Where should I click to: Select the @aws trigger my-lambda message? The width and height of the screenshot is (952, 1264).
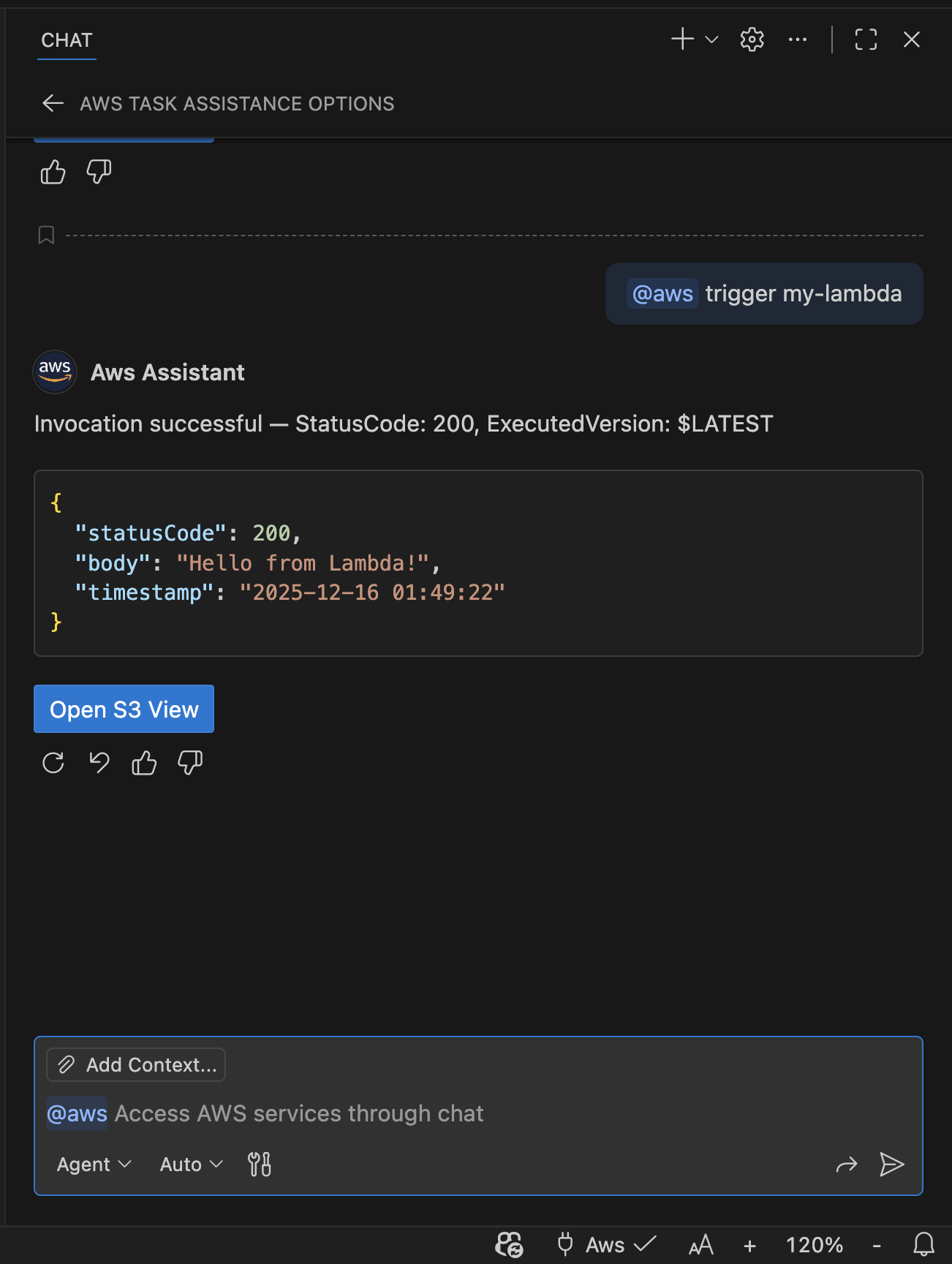[764, 293]
